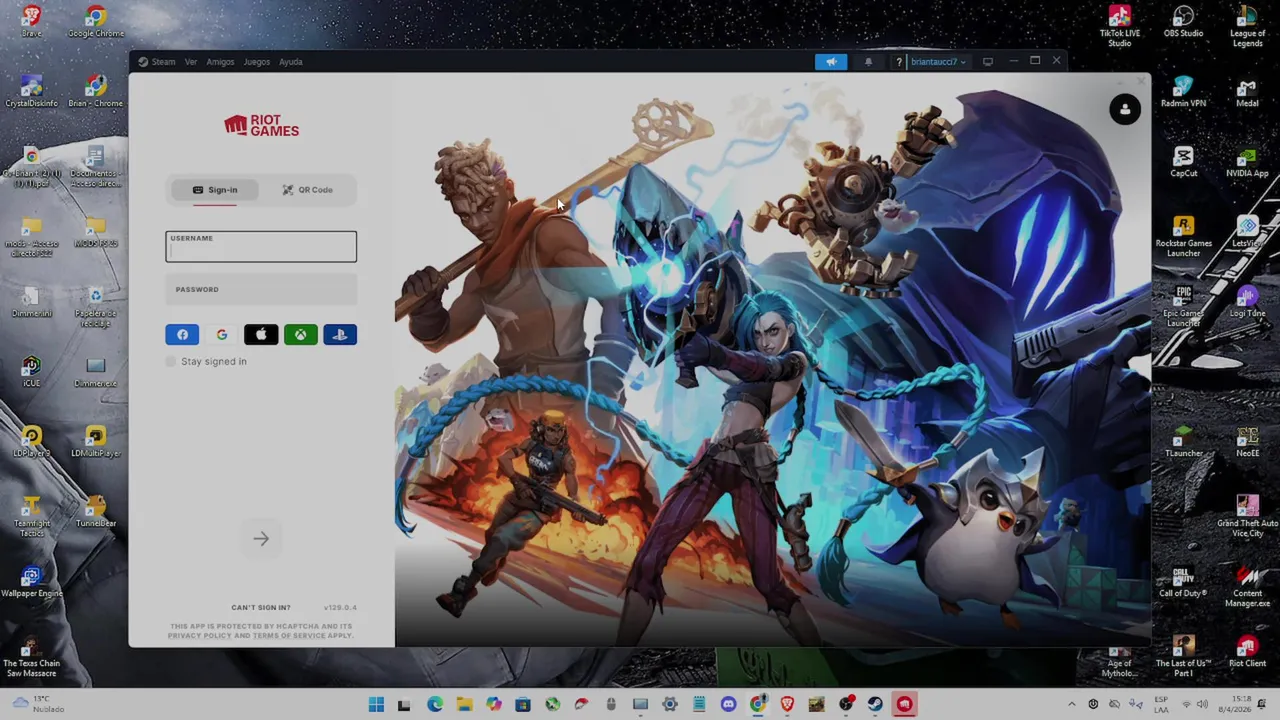Open Riot Client desktop shortcut

coord(1247,651)
